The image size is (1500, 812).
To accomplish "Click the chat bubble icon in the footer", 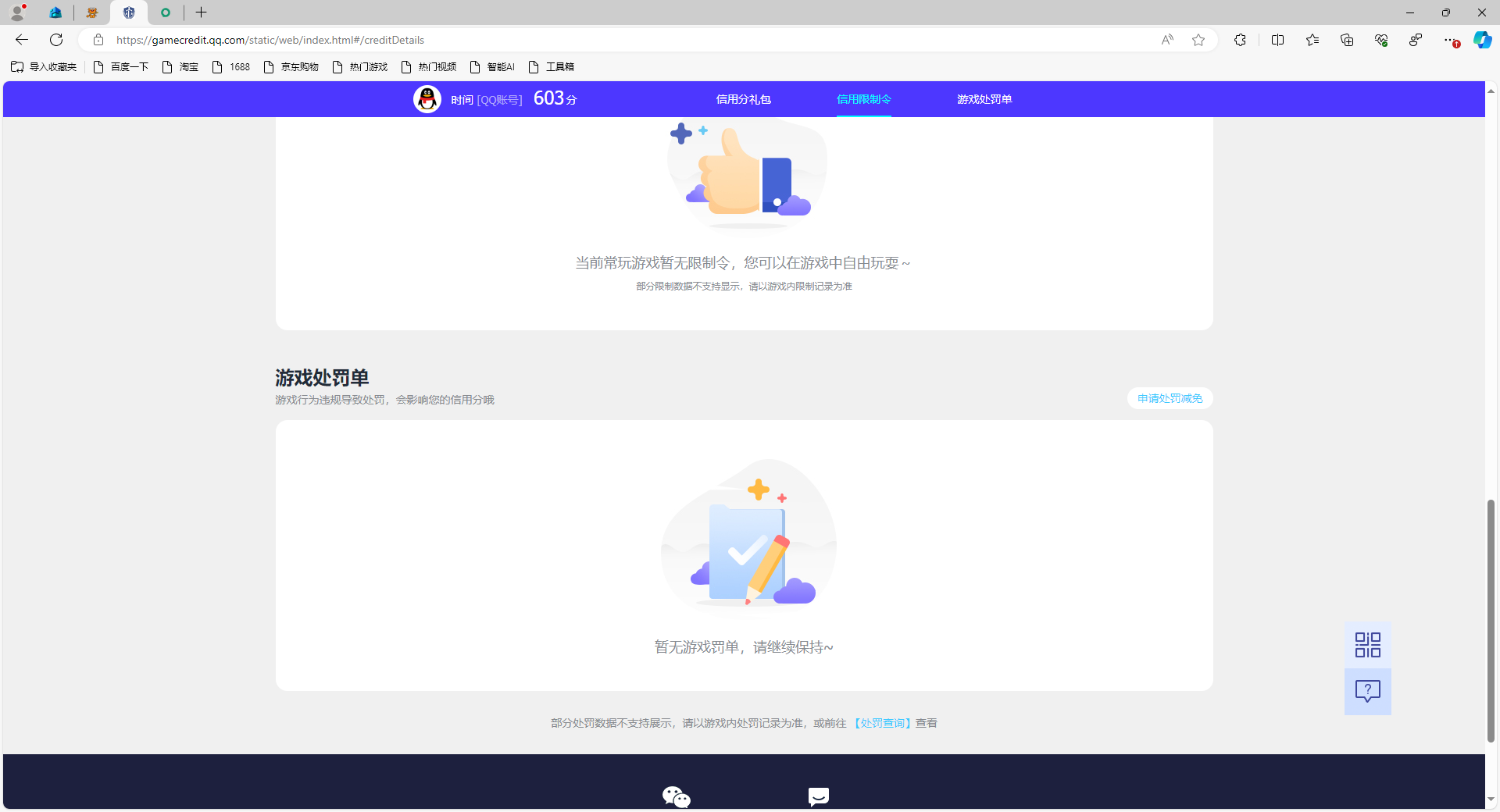I will 819,797.
